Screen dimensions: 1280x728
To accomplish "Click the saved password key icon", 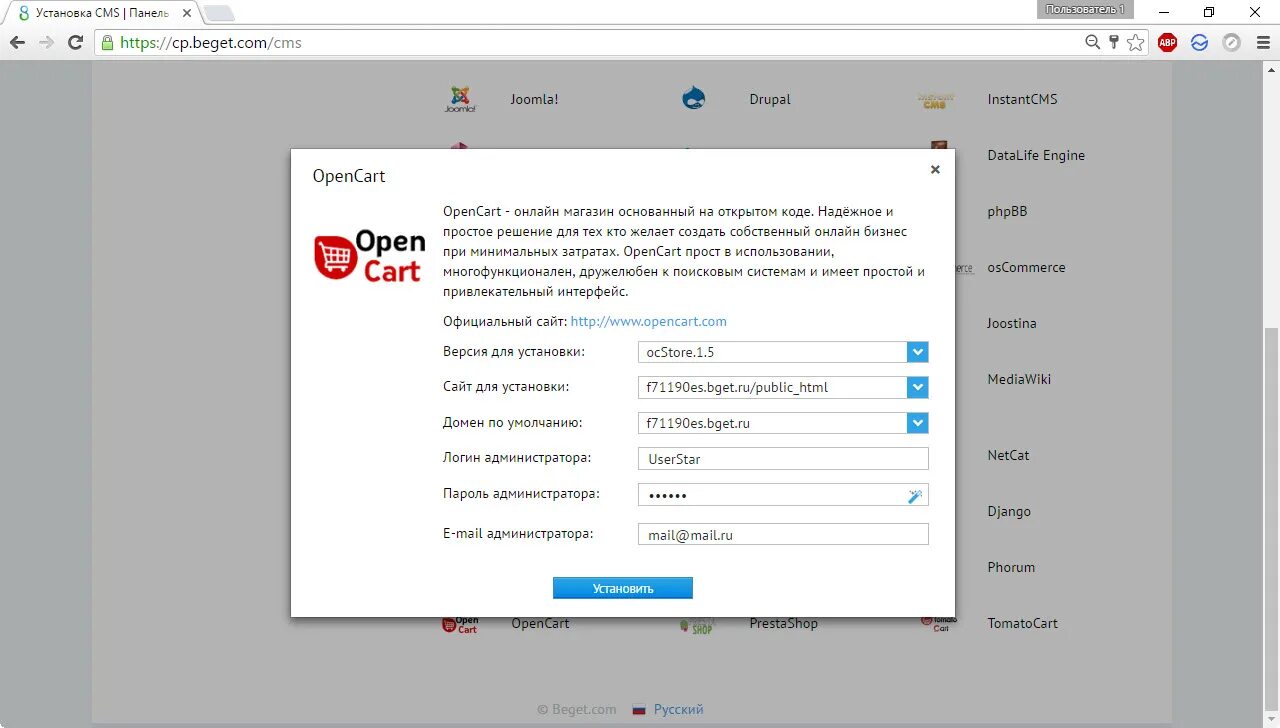I will [1114, 42].
